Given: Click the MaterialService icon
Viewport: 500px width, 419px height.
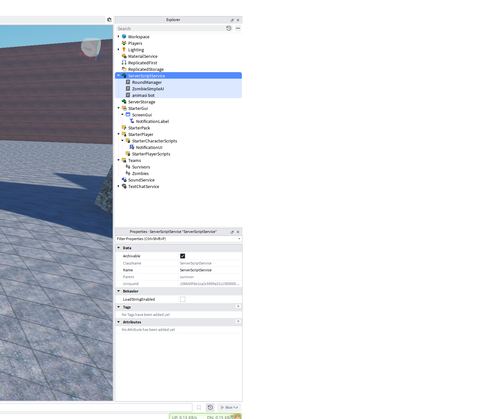Looking at the screenshot, I should click(x=124, y=56).
